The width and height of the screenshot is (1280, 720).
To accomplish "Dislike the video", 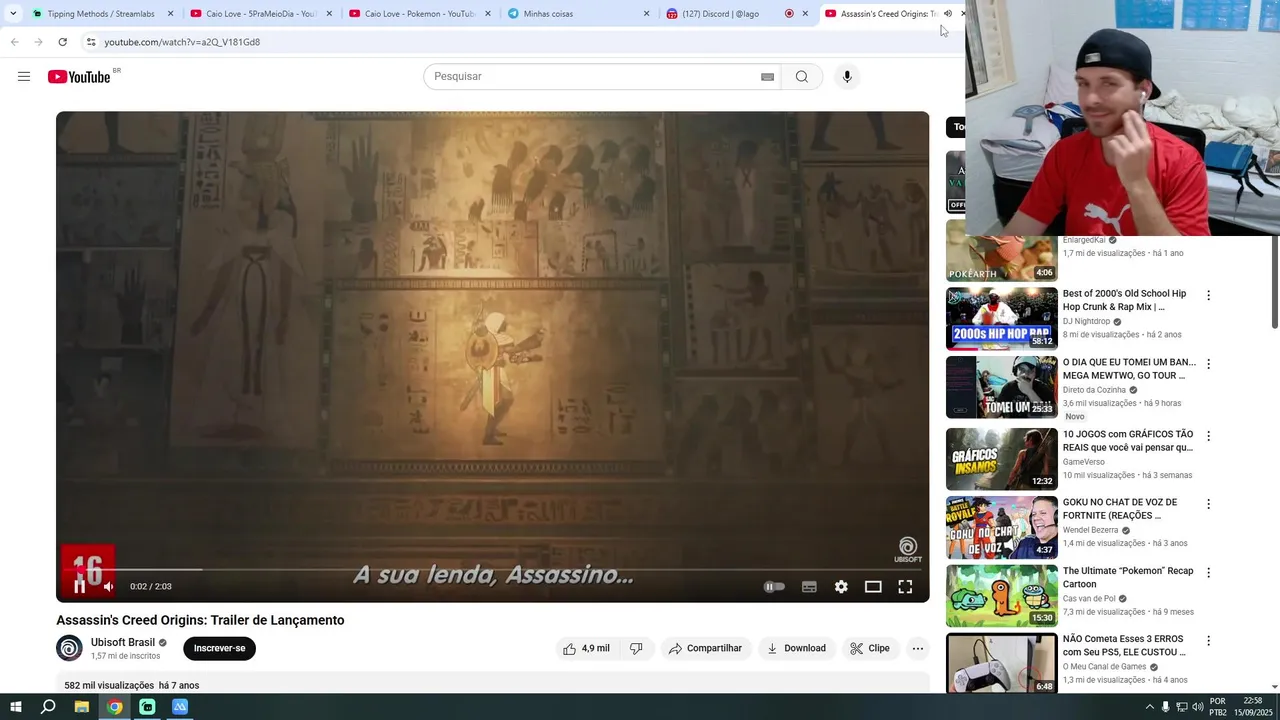I will (x=636, y=648).
